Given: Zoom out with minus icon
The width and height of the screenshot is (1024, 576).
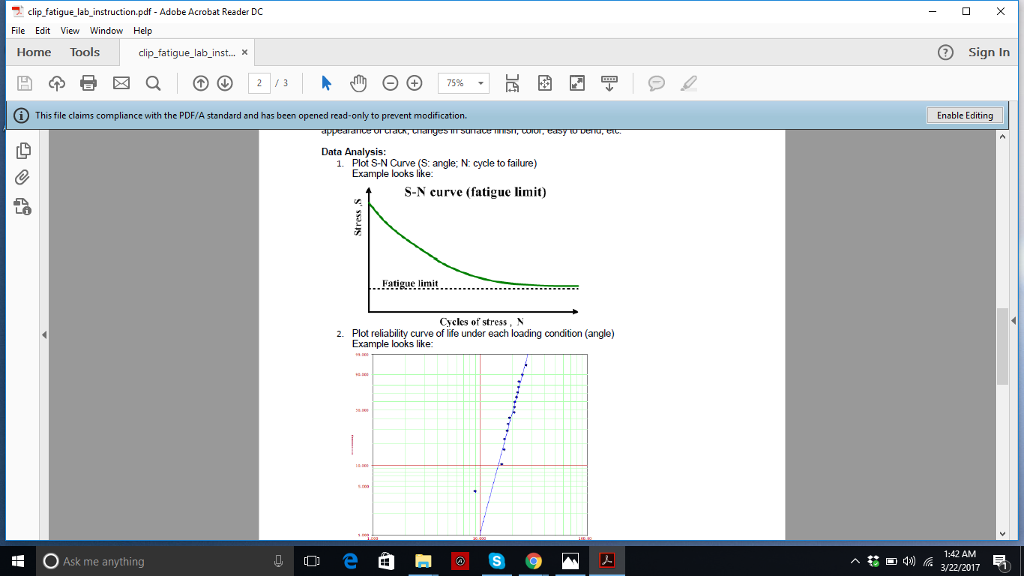Looking at the screenshot, I should point(390,83).
